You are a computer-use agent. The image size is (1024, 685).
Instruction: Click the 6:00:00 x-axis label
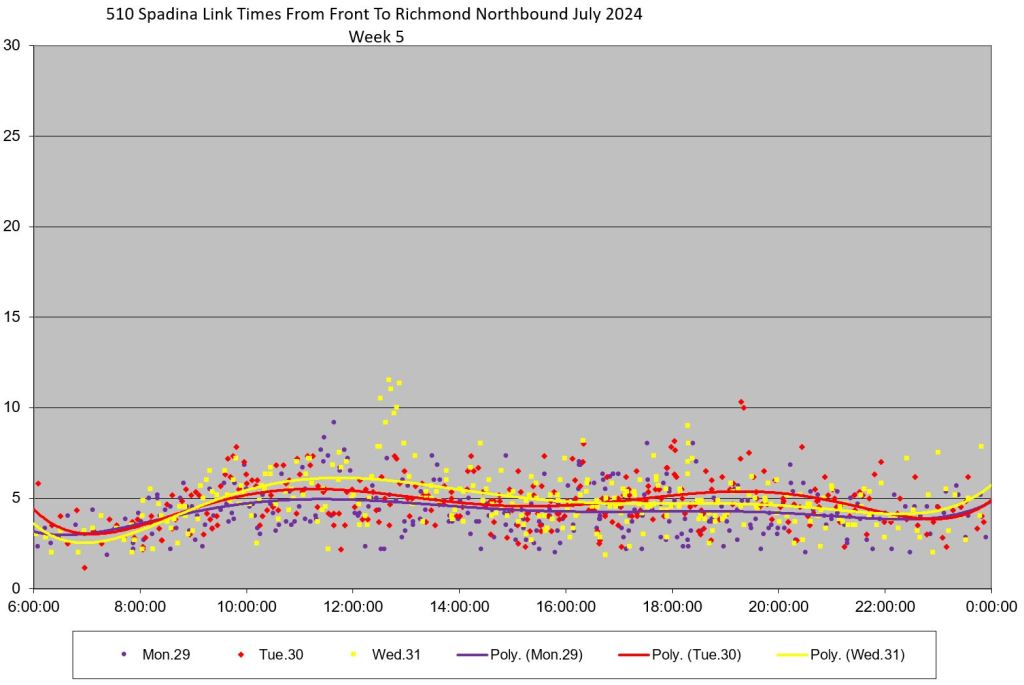tap(34, 606)
